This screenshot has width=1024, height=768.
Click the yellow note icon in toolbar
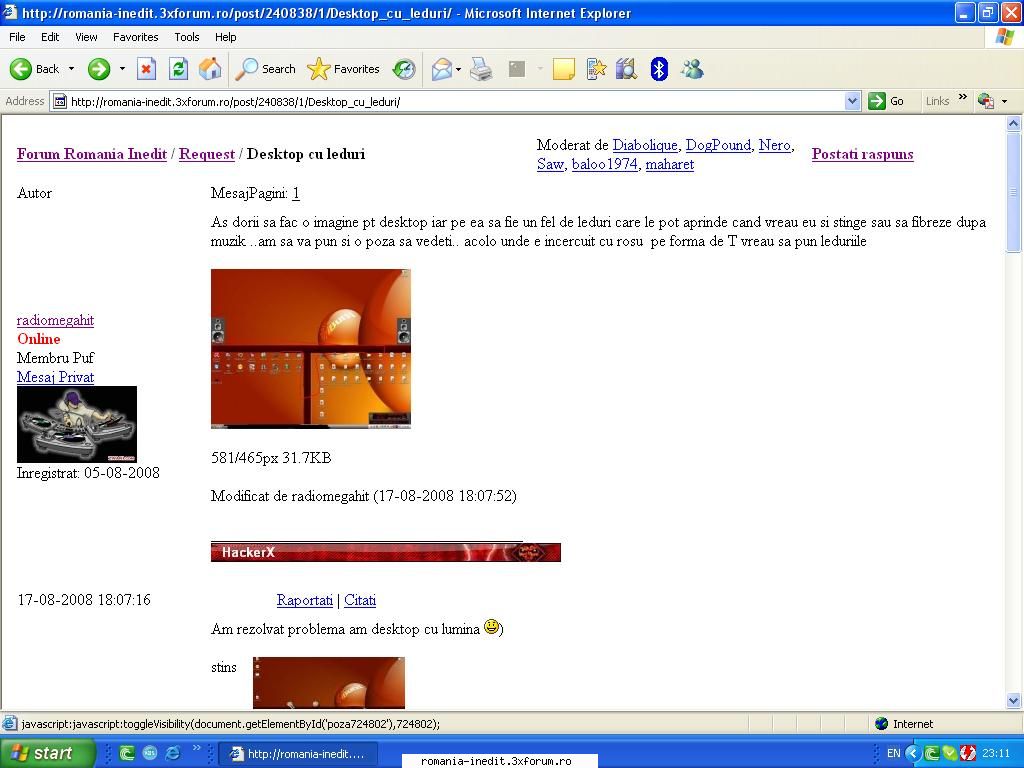(x=564, y=69)
